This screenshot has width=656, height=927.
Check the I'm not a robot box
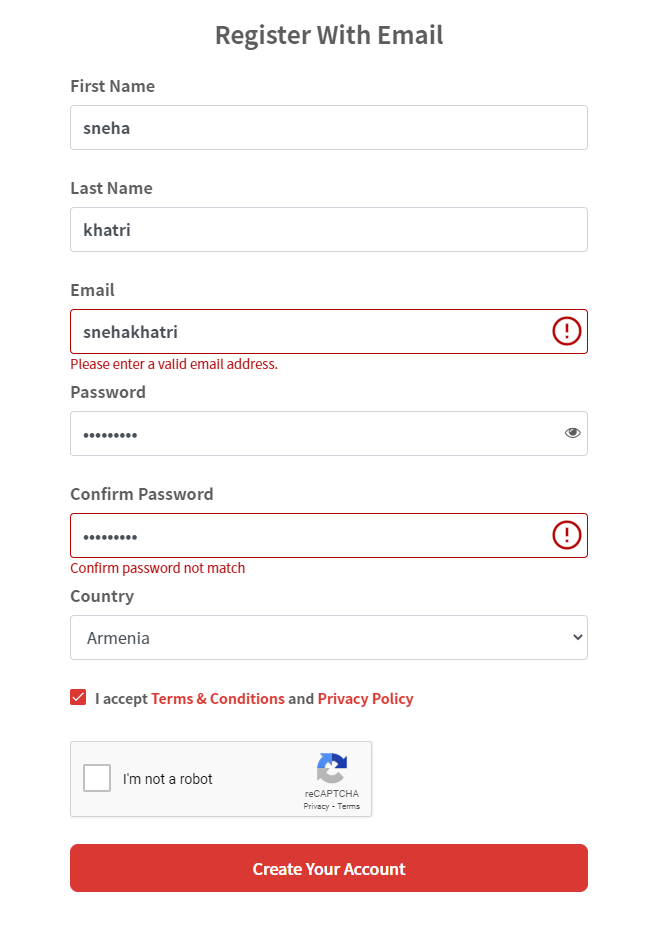click(x=97, y=777)
